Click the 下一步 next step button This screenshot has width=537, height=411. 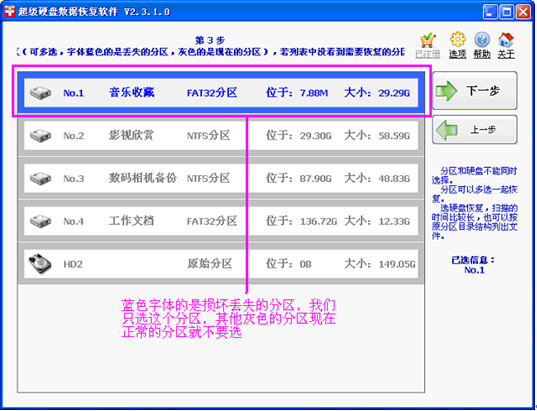pyautogui.click(x=475, y=91)
